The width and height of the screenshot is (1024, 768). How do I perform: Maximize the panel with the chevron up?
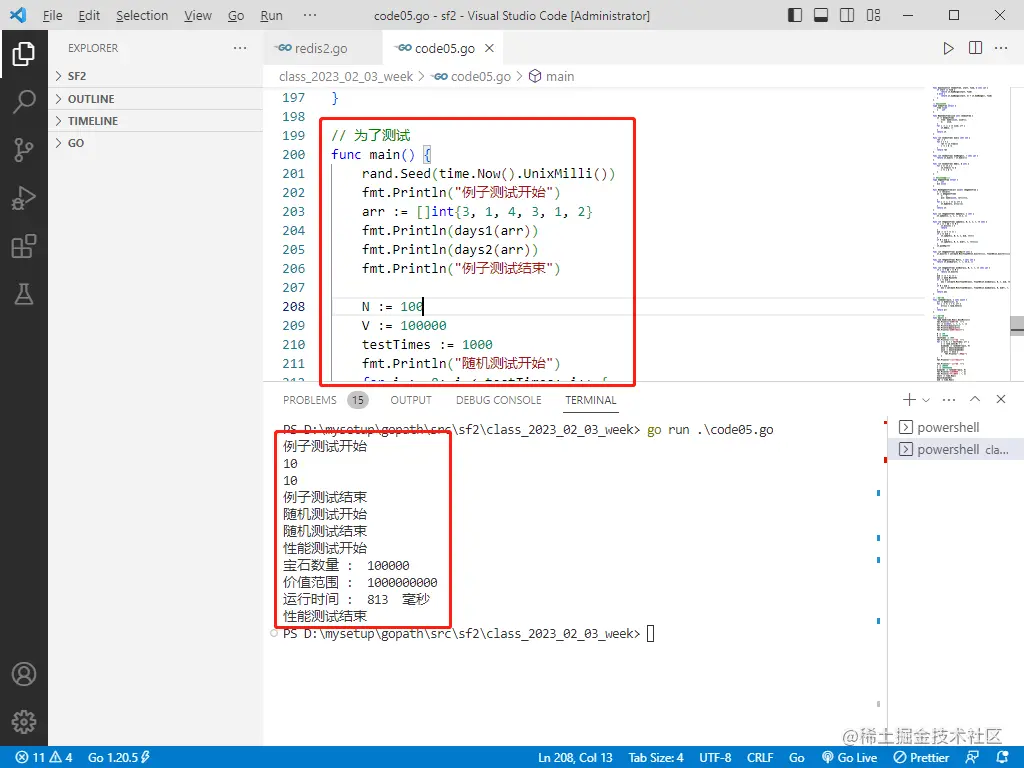pos(975,399)
